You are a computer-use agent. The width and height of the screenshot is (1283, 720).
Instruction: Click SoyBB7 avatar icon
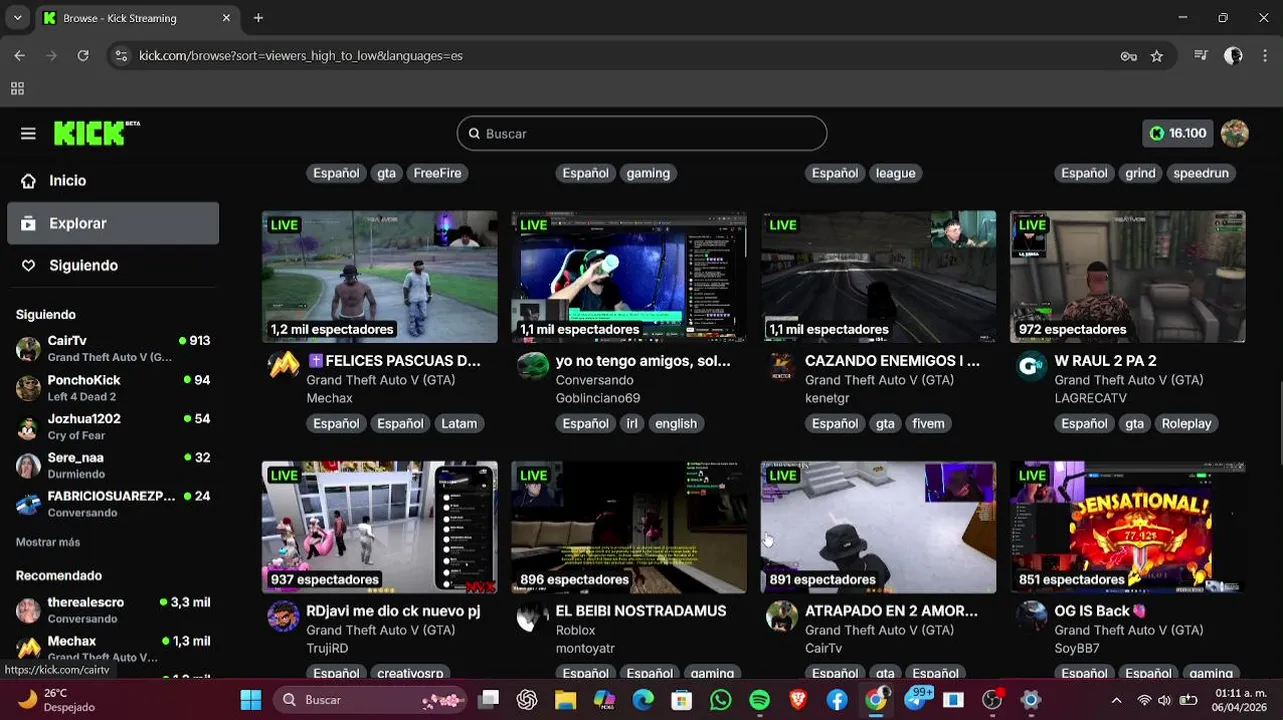1032,616
